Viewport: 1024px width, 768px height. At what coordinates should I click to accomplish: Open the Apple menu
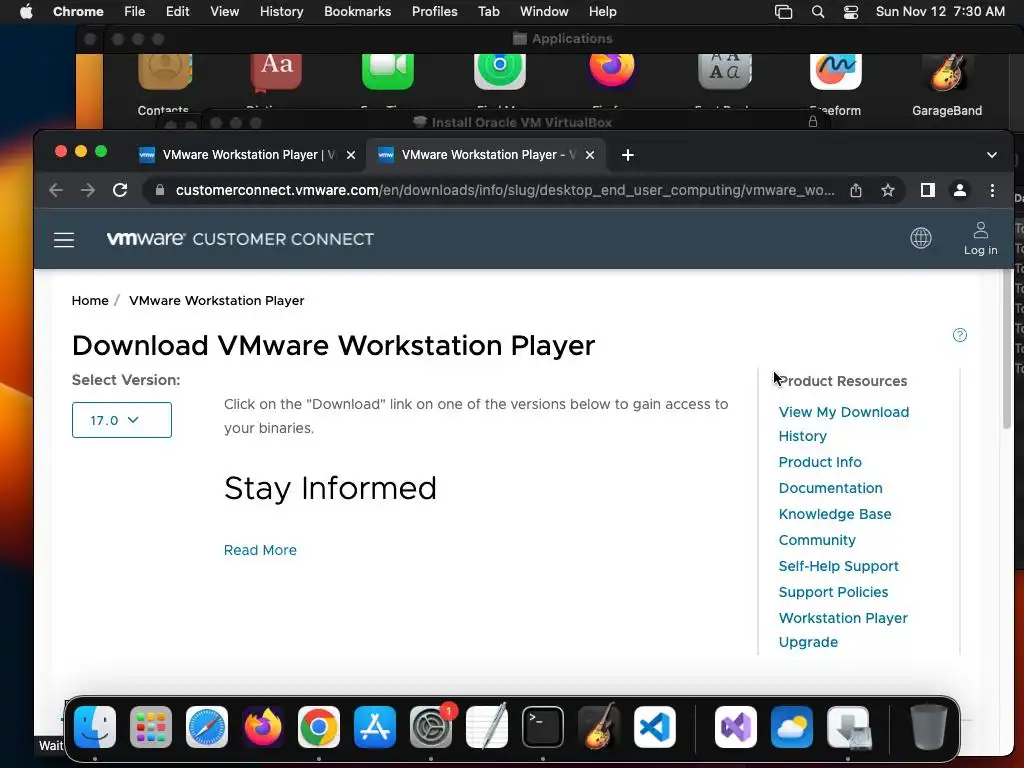(x=26, y=12)
